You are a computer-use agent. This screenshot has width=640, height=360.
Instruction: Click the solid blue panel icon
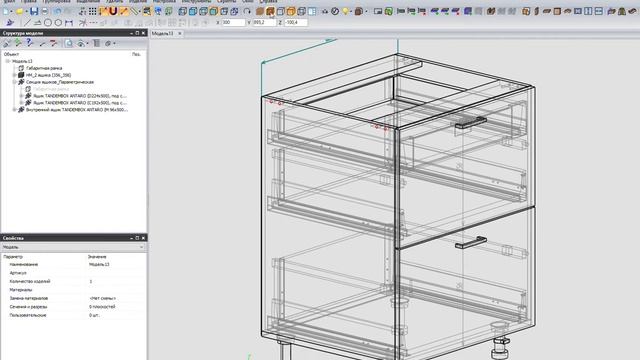[x=468, y=11]
